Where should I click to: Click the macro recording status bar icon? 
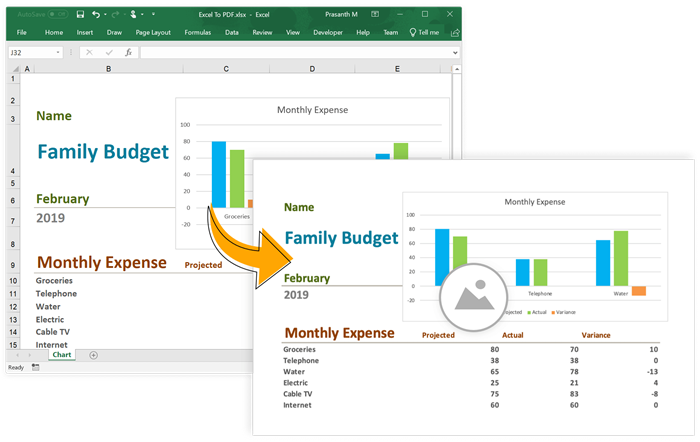(x=36, y=368)
